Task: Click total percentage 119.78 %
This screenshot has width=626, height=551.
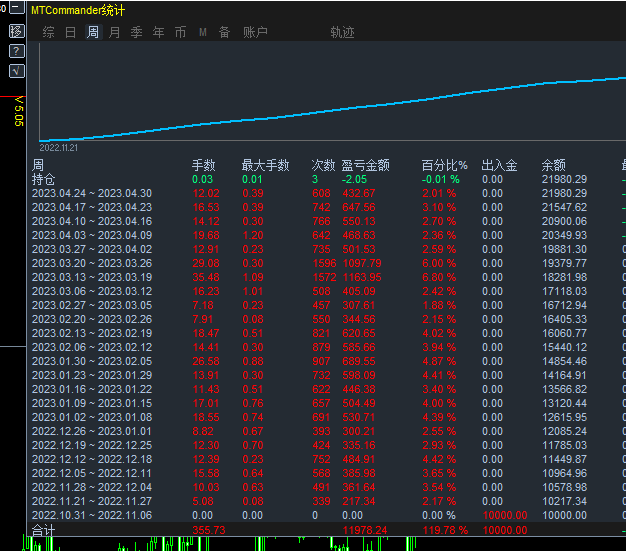Action: click(x=445, y=530)
